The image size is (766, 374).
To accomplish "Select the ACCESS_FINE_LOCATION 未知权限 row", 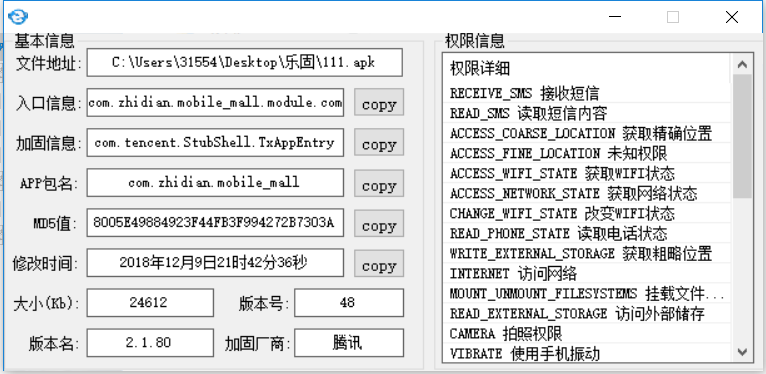I will pos(586,153).
